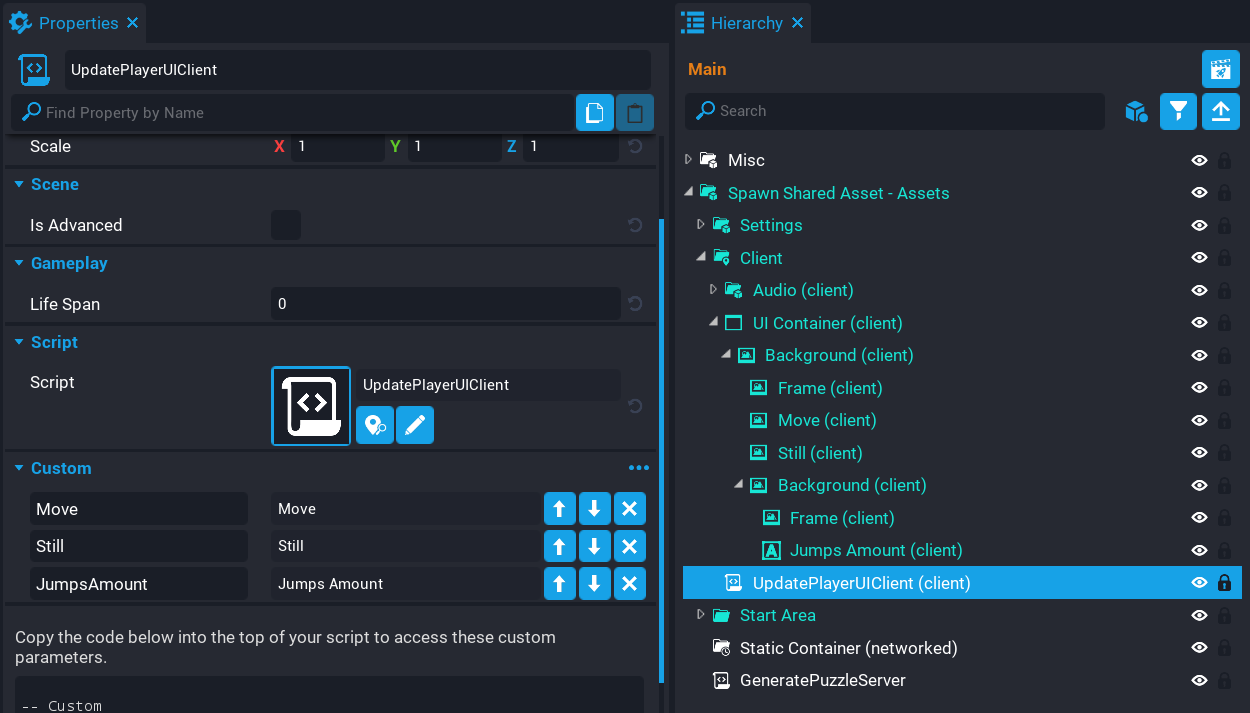This screenshot has height=713, width=1250.
Task: Toggle lock on UpdatePlayerUIClient row
Action: tap(1224, 583)
